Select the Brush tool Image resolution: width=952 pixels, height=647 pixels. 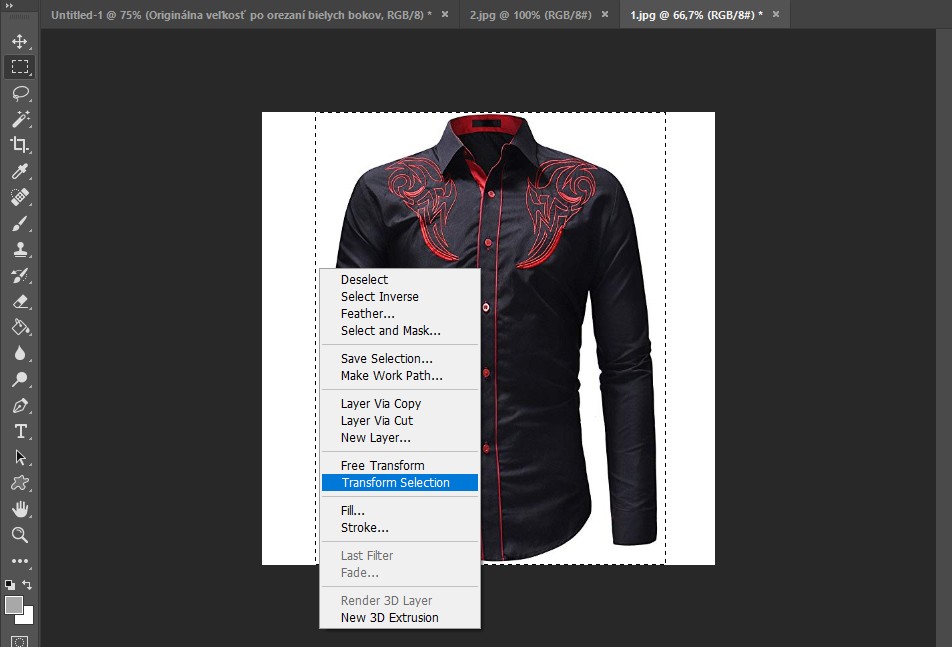[x=19, y=223]
